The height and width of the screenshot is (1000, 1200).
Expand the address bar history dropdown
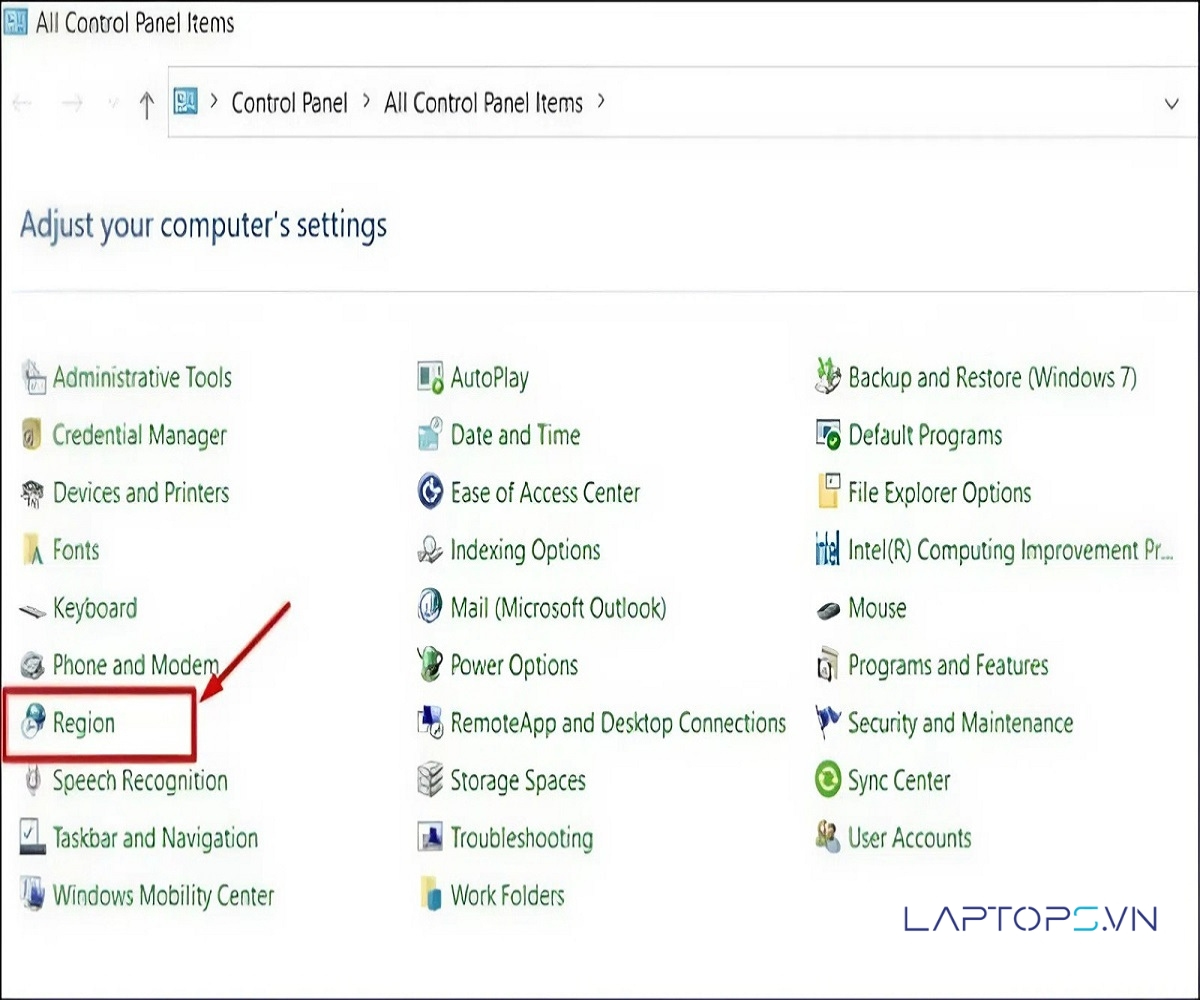pos(1171,104)
